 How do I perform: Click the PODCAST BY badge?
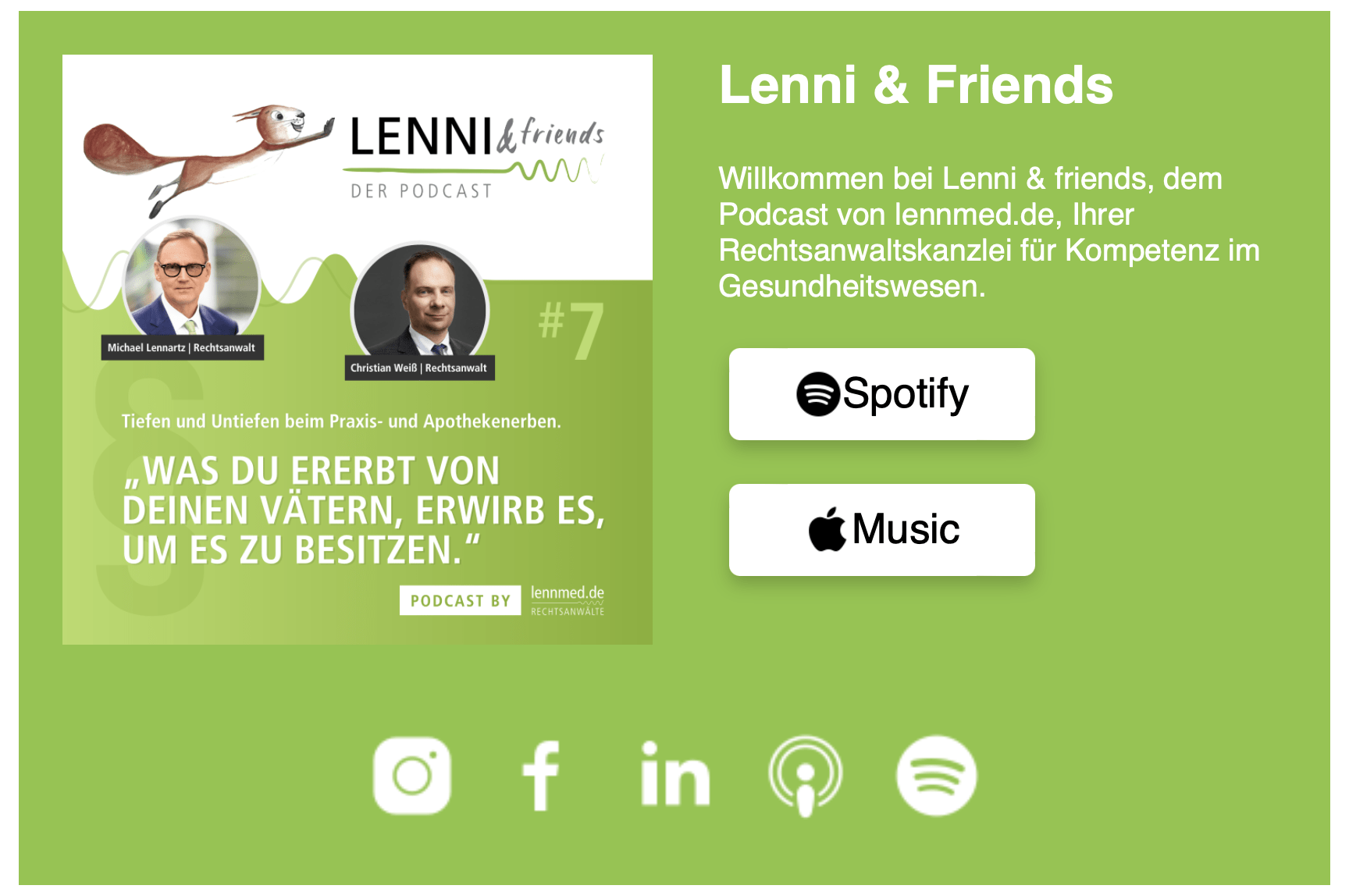[461, 600]
